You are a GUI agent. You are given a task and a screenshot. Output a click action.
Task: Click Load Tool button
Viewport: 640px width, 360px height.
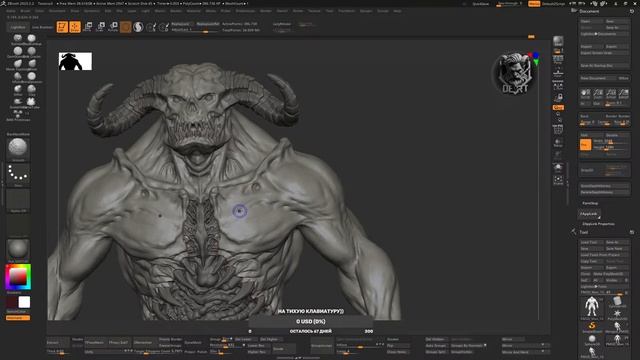coord(591,242)
